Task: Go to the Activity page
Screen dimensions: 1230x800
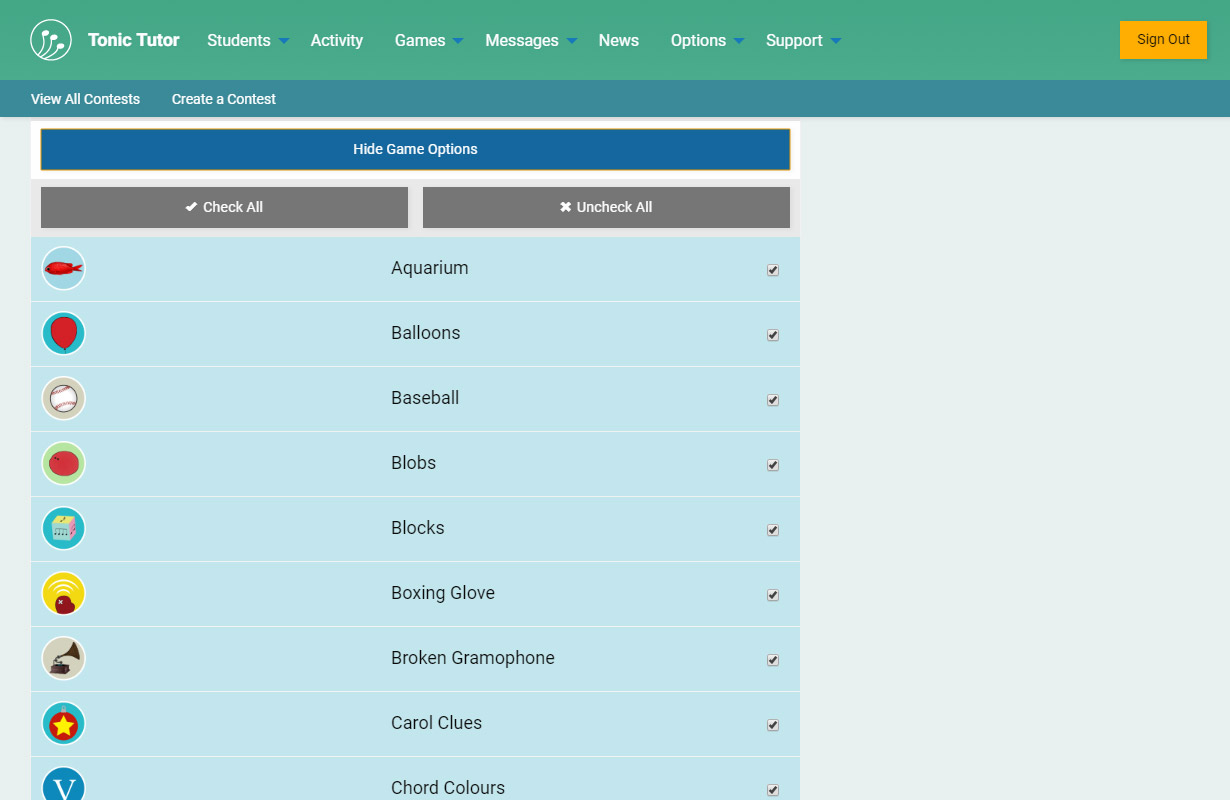Action: click(336, 40)
